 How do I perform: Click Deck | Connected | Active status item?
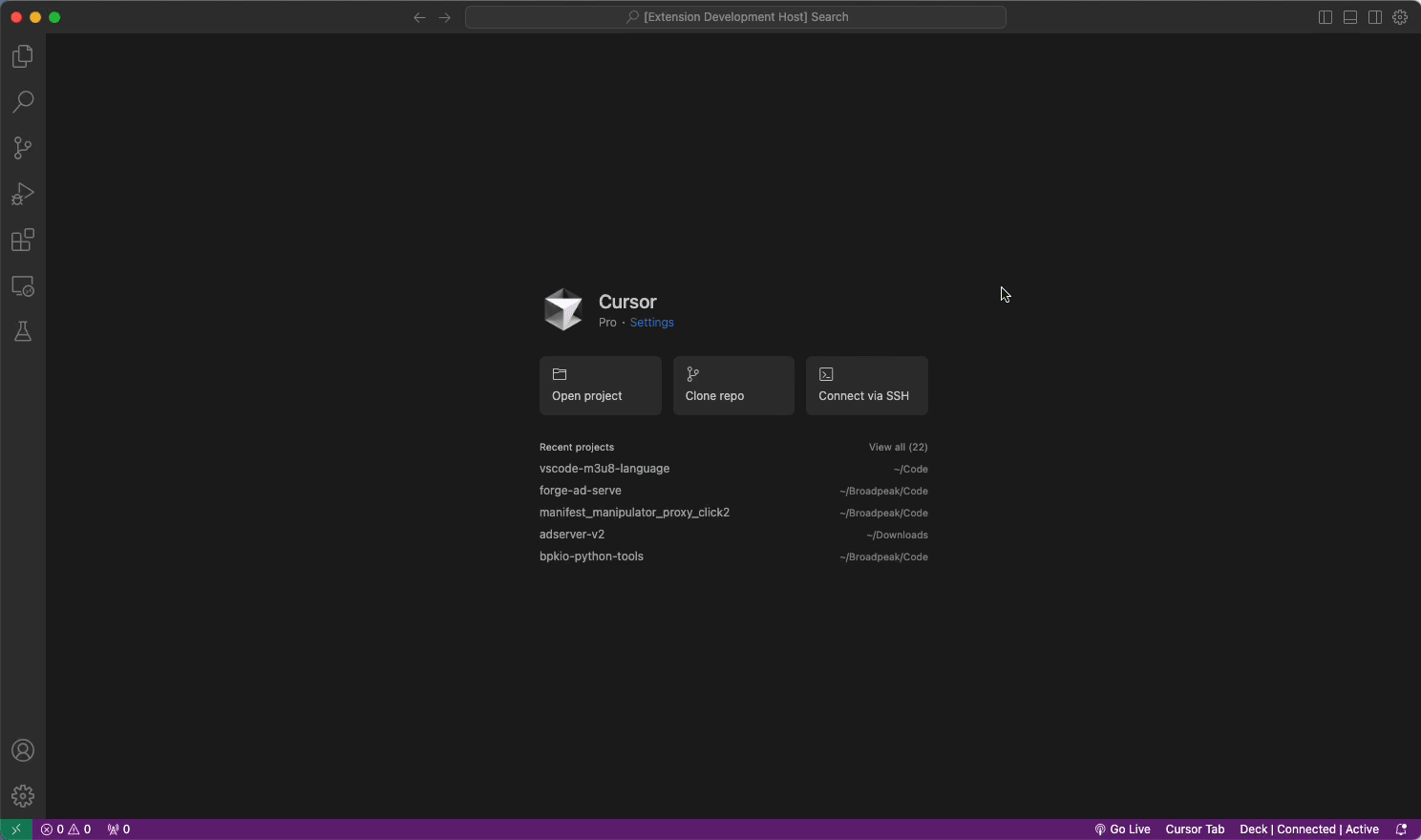point(1309,829)
